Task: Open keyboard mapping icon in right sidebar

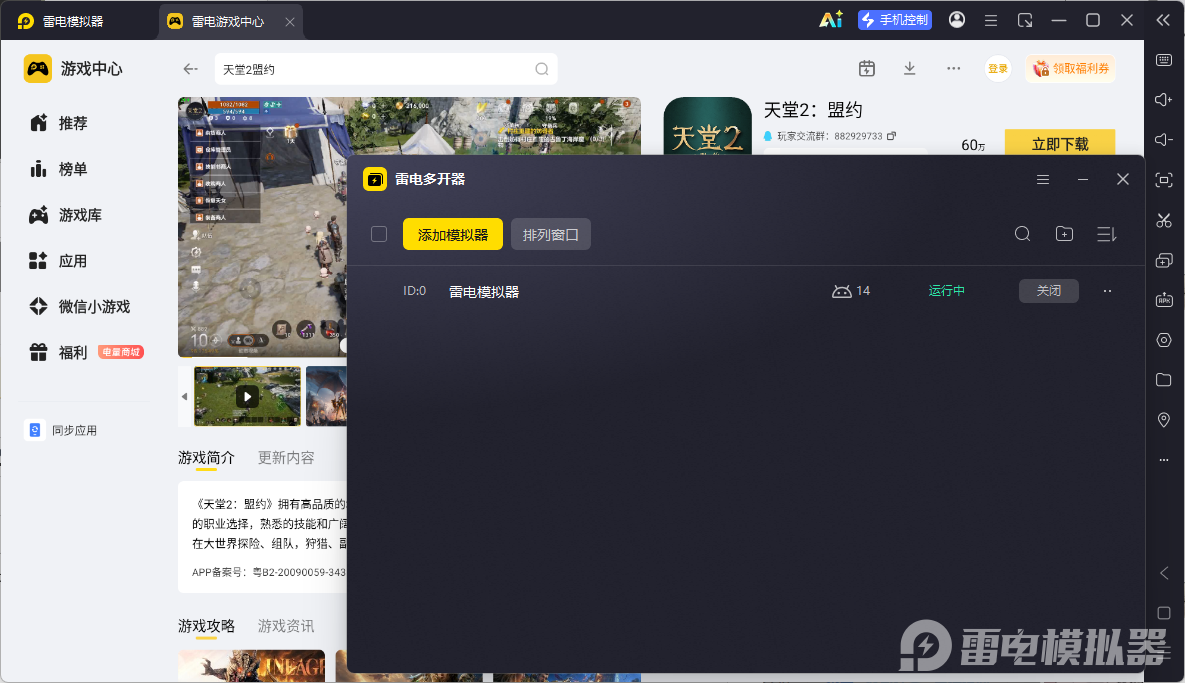Action: 1164,60
